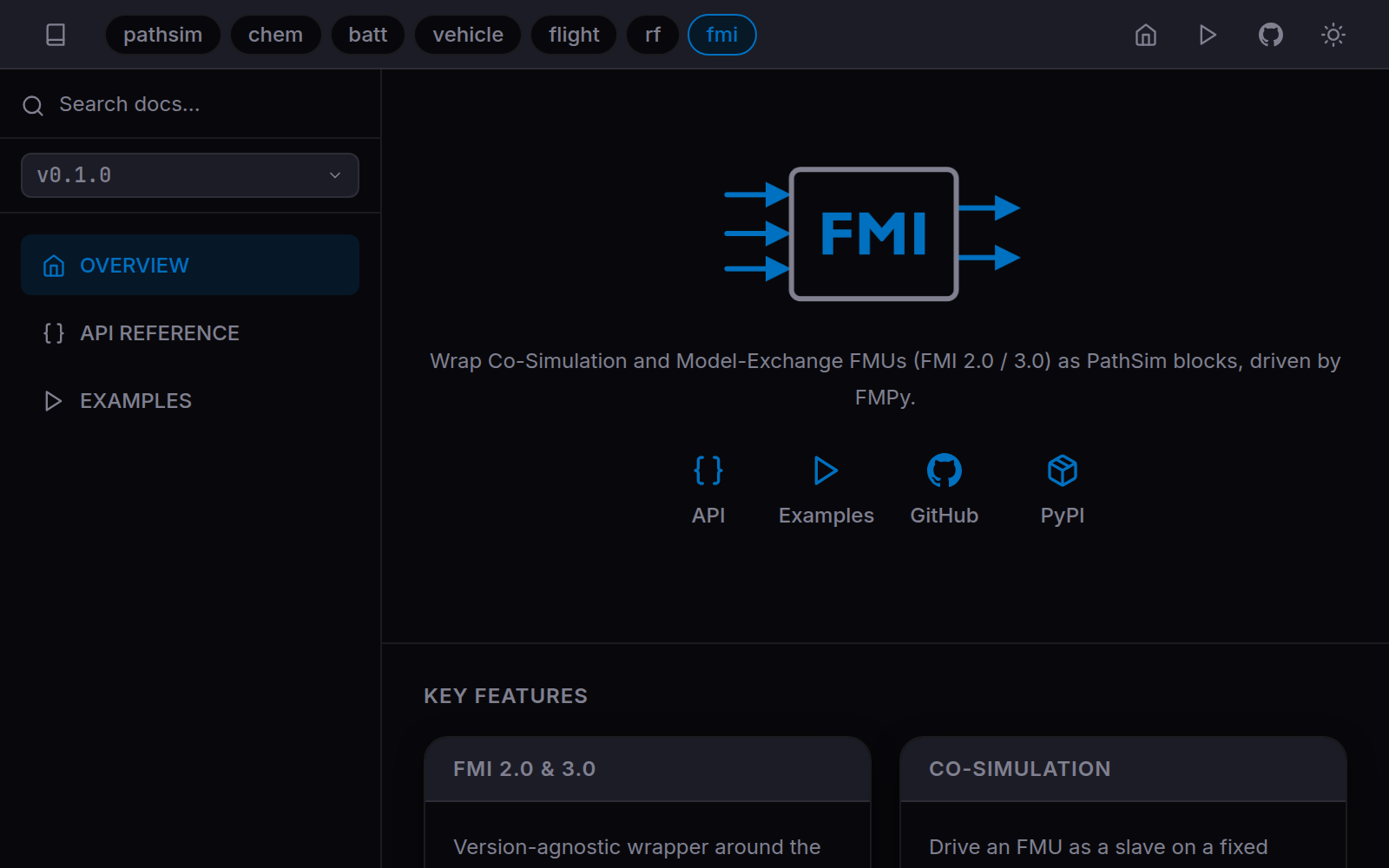
Task: Click the PyPI package box icon
Action: click(x=1063, y=470)
